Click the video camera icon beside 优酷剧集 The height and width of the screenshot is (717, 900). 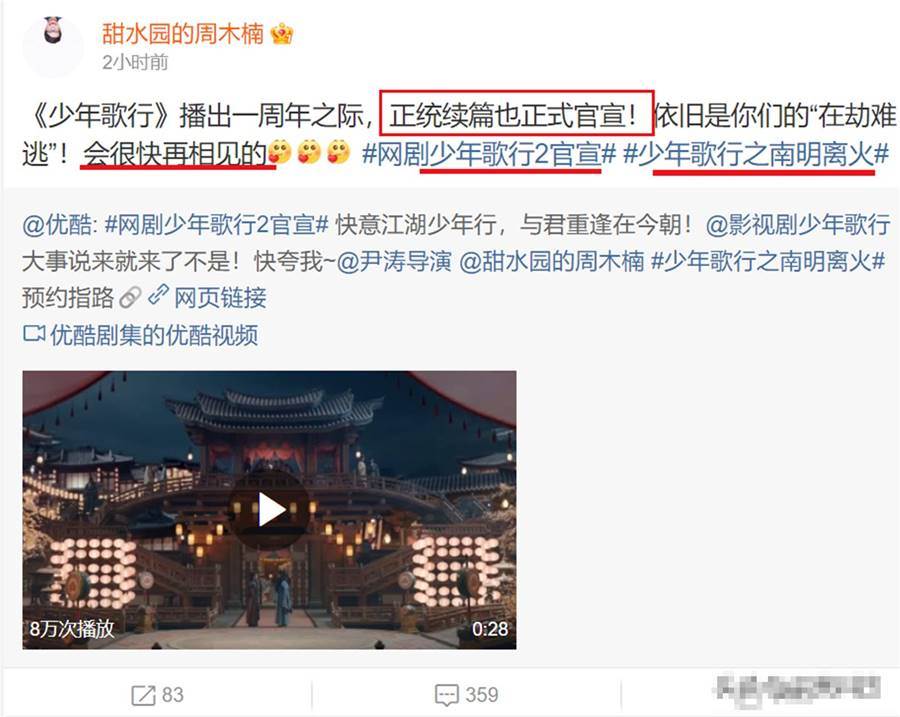34,334
